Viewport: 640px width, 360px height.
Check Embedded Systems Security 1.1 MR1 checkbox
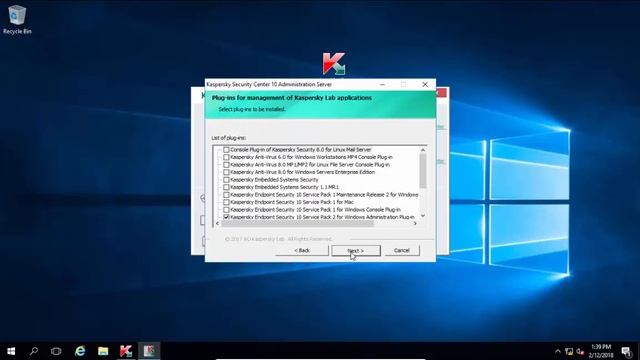pos(226,187)
